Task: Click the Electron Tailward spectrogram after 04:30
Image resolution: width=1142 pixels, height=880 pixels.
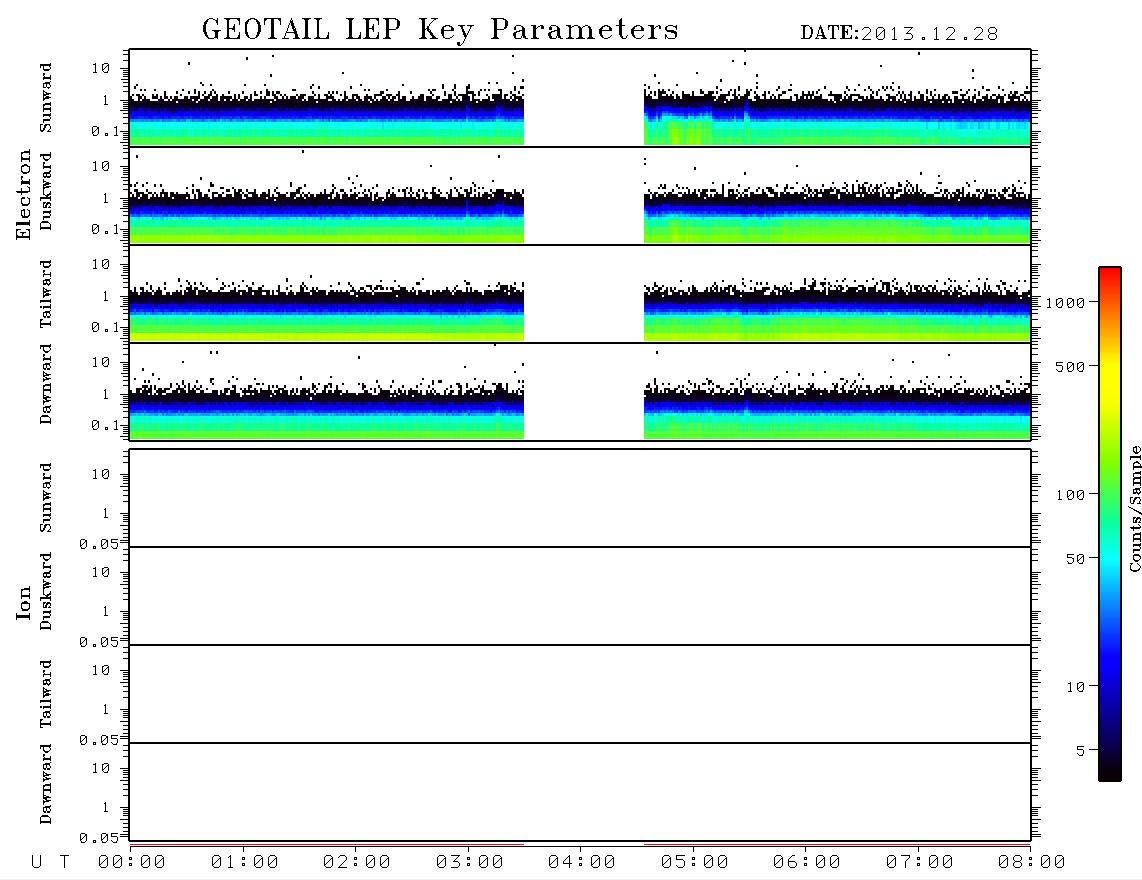Action: pos(838,294)
